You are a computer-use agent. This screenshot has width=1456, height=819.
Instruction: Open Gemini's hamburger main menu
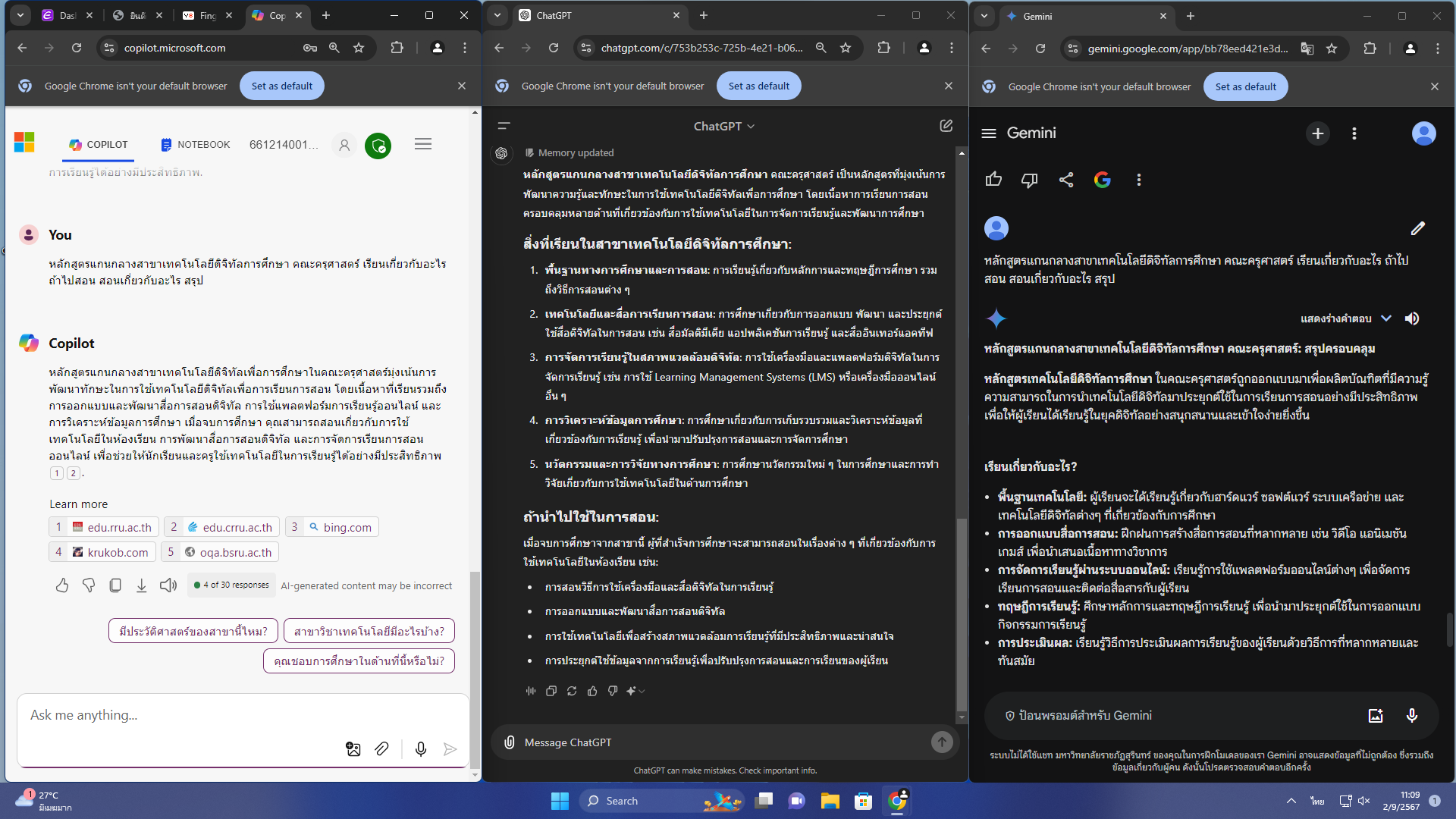click(989, 133)
